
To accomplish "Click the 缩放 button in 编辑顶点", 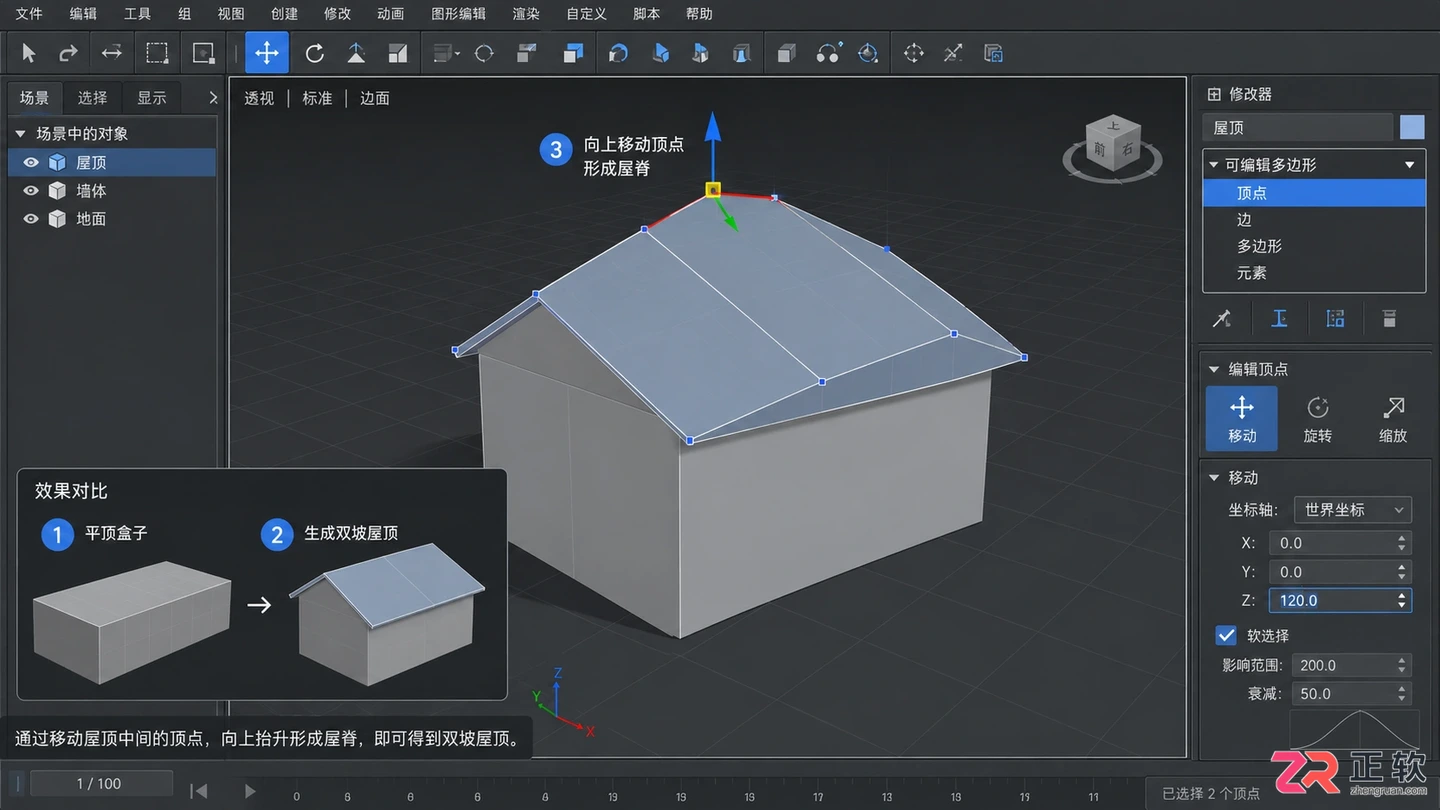I will (x=1393, y=418).
